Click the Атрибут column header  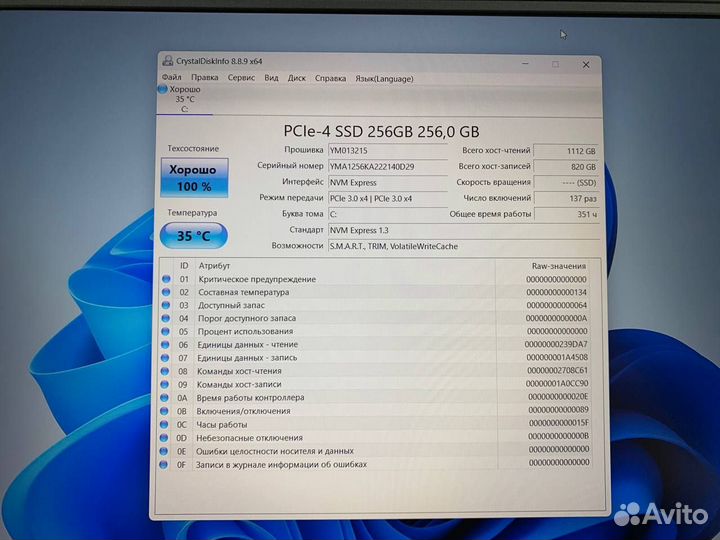pyautogui.click(x=214, y=265)
